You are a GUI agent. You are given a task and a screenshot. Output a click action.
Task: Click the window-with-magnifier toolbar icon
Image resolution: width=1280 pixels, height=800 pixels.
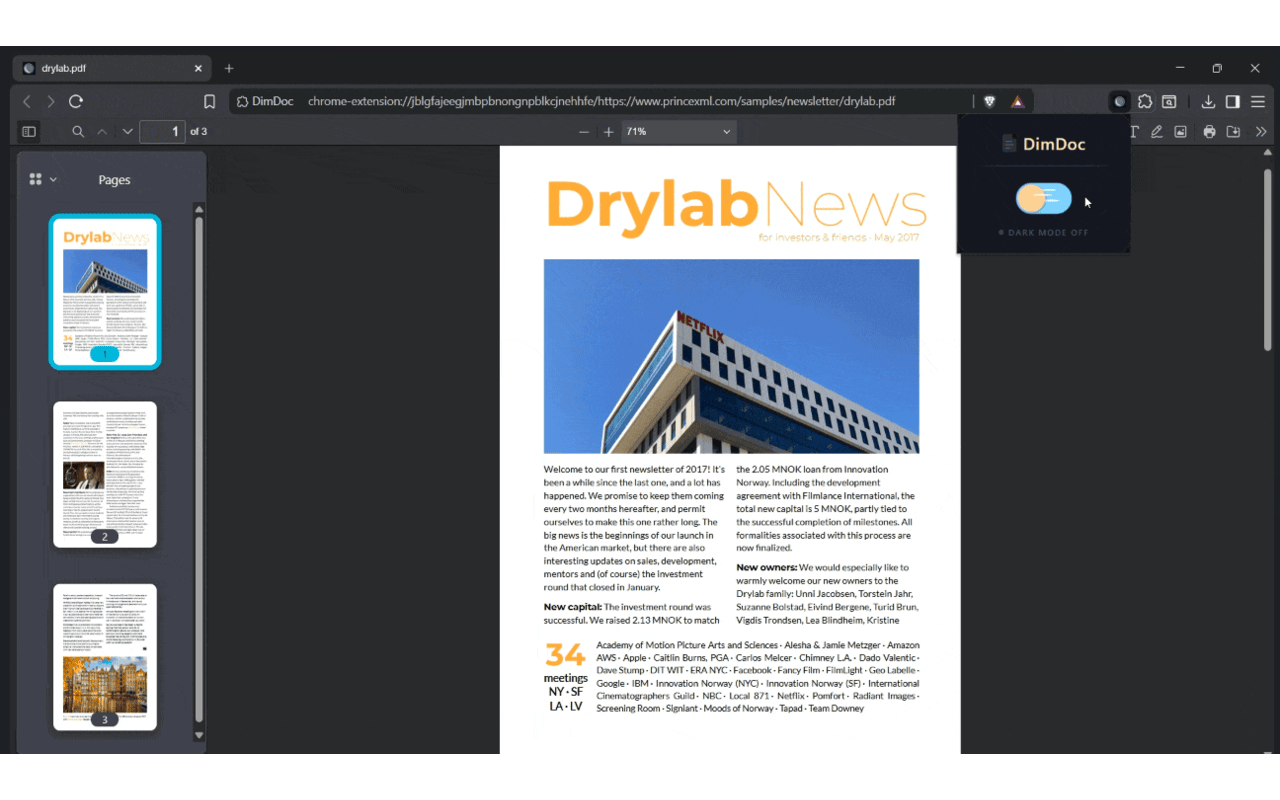coord(1169,101)
